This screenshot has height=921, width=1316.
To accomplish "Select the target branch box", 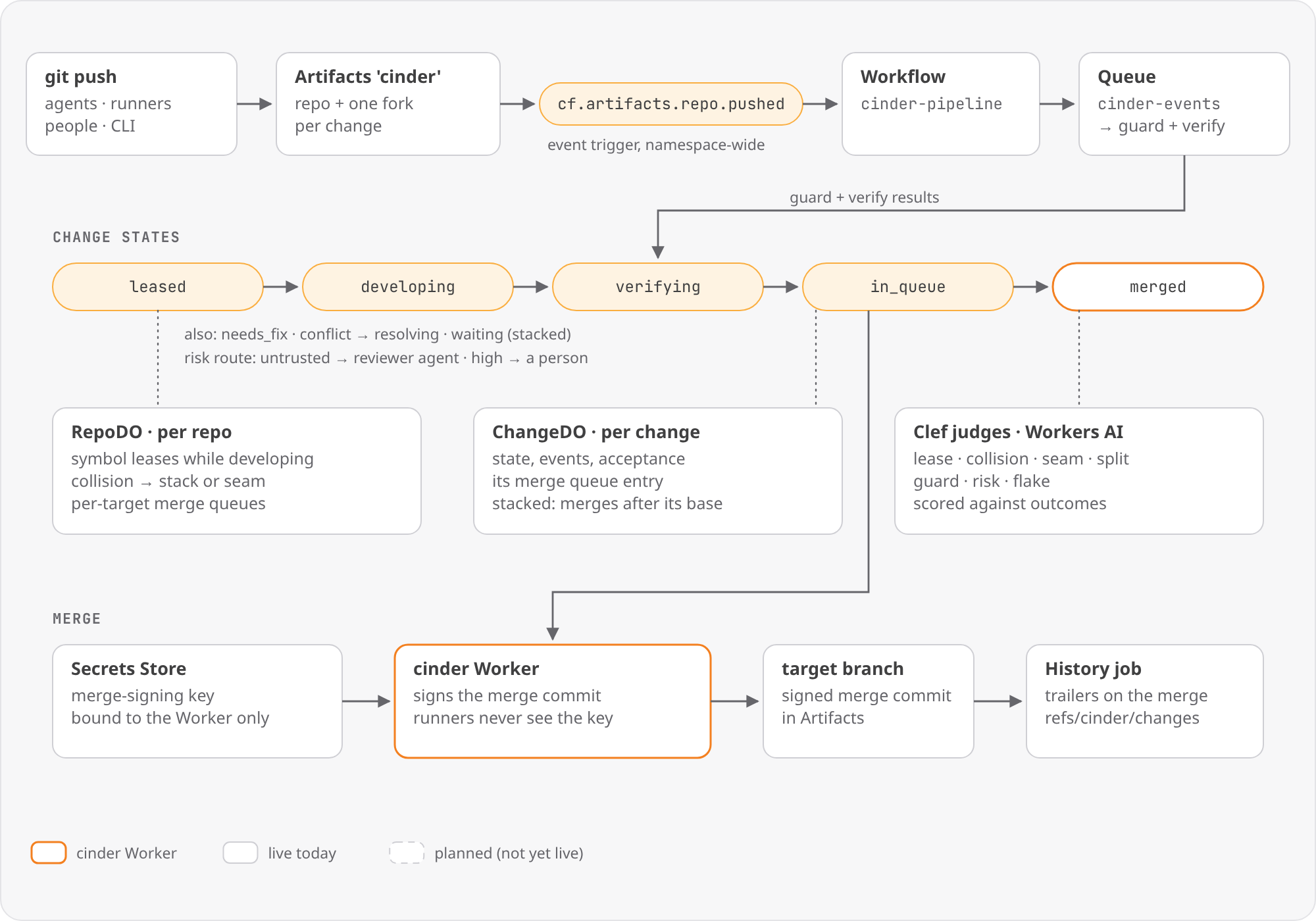I will click(869, 701).
